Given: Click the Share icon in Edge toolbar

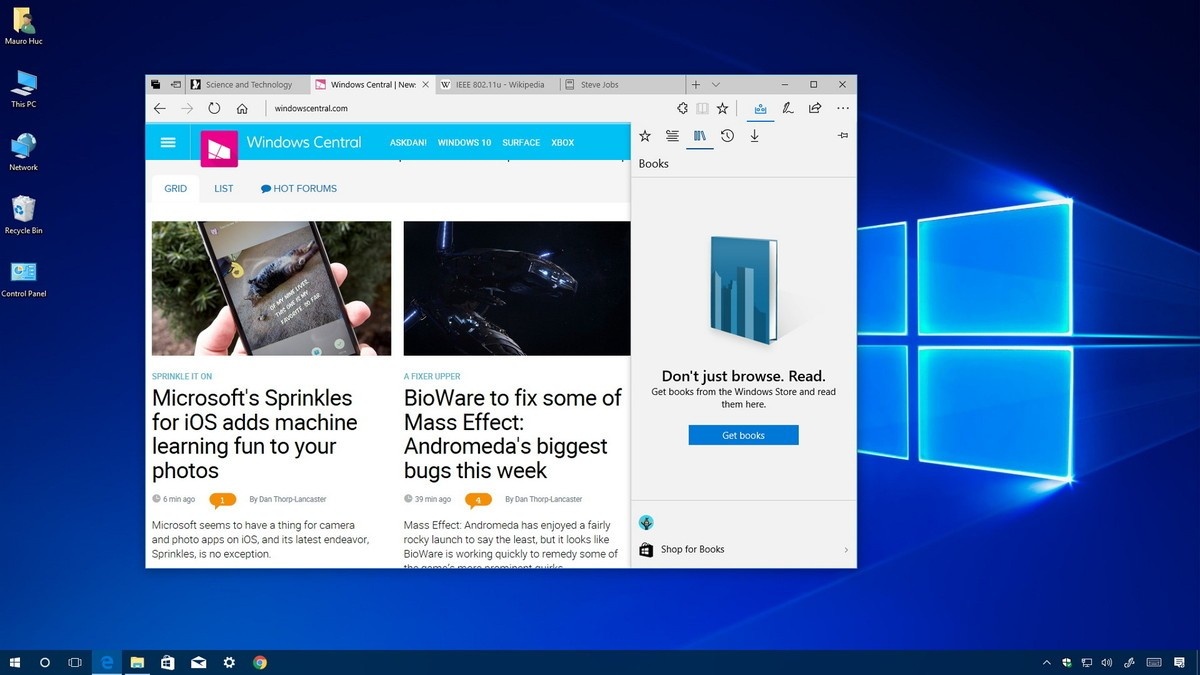Looking at the screenshot, I should 815,108.
